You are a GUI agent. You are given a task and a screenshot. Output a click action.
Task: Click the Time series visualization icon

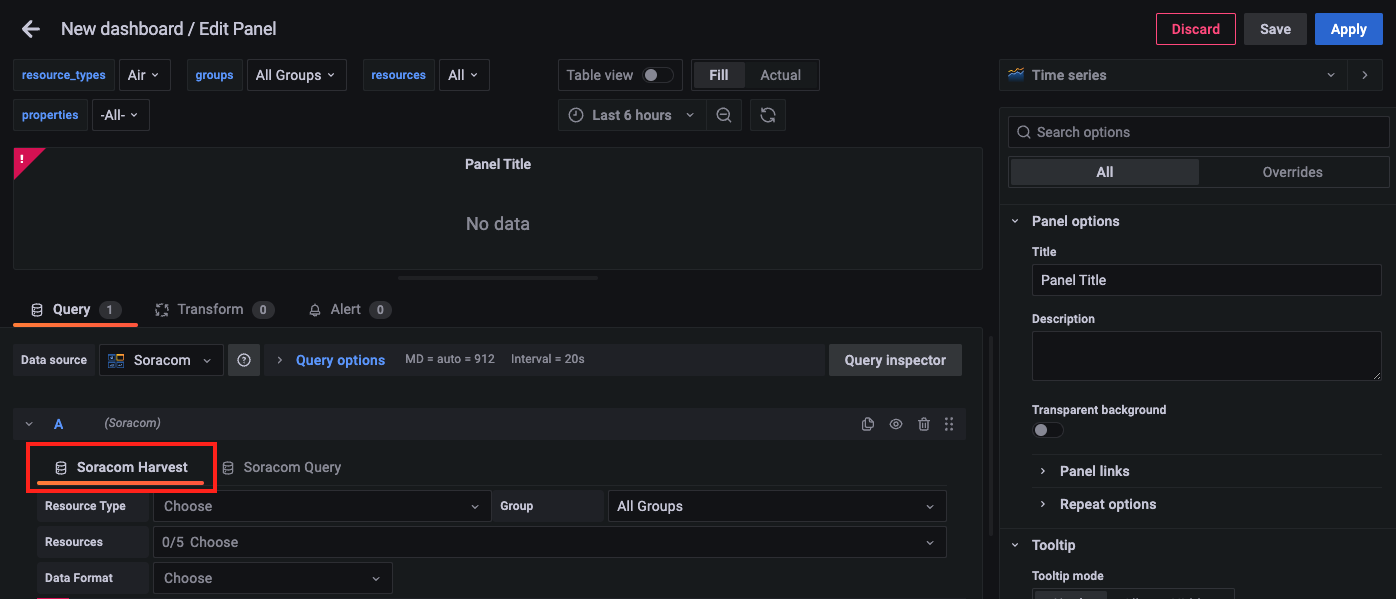tap(1016, 75)
